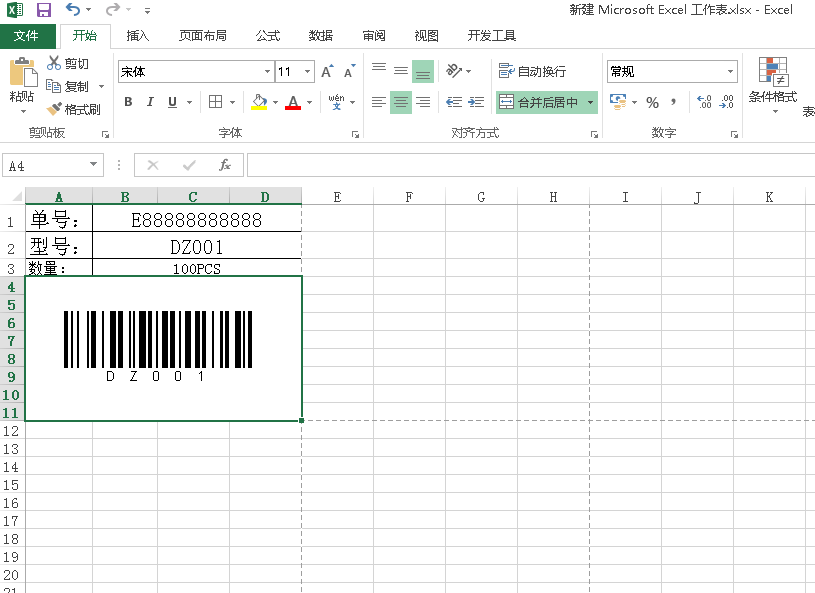Click the 合并后居中 button

[x=540, y=102]
